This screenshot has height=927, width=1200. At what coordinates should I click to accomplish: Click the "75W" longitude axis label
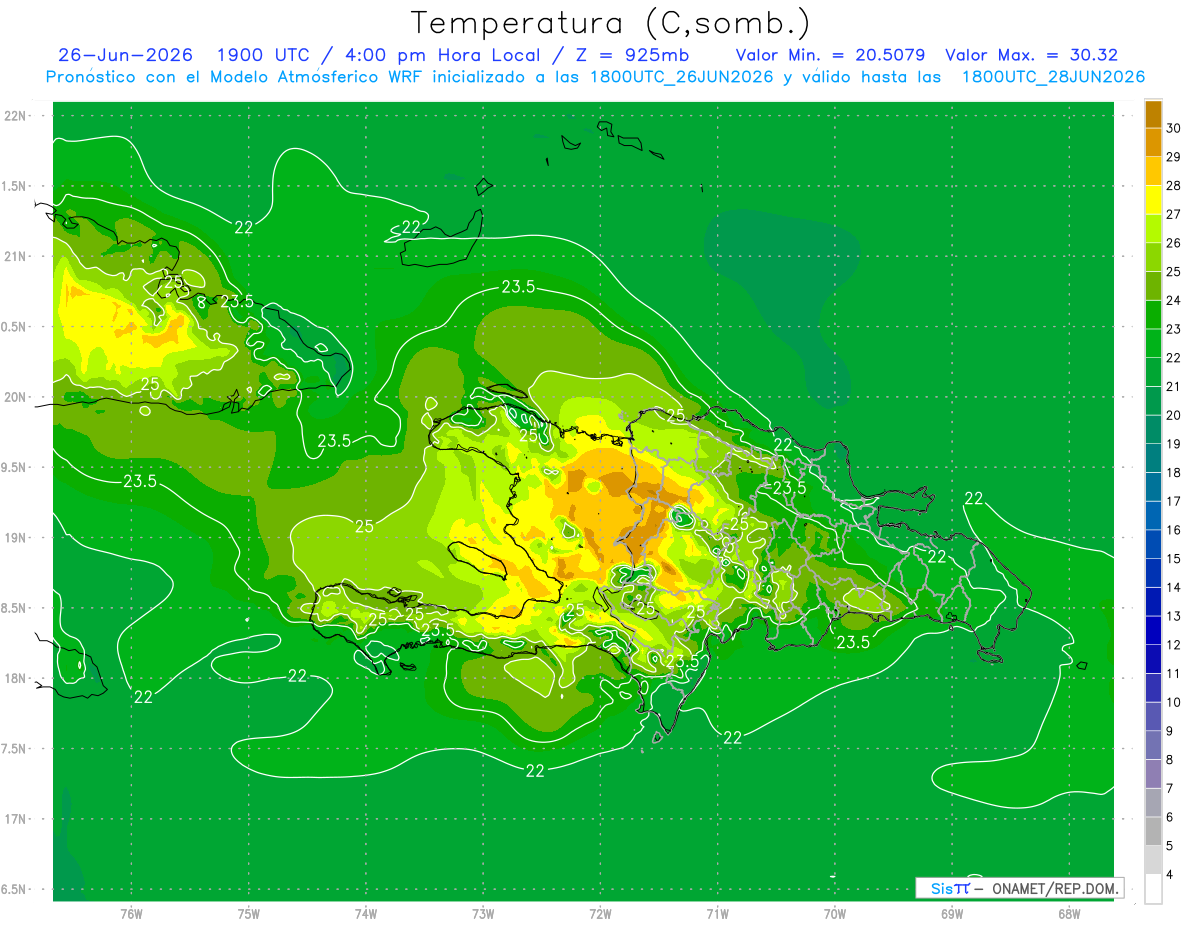click(249, 913)
